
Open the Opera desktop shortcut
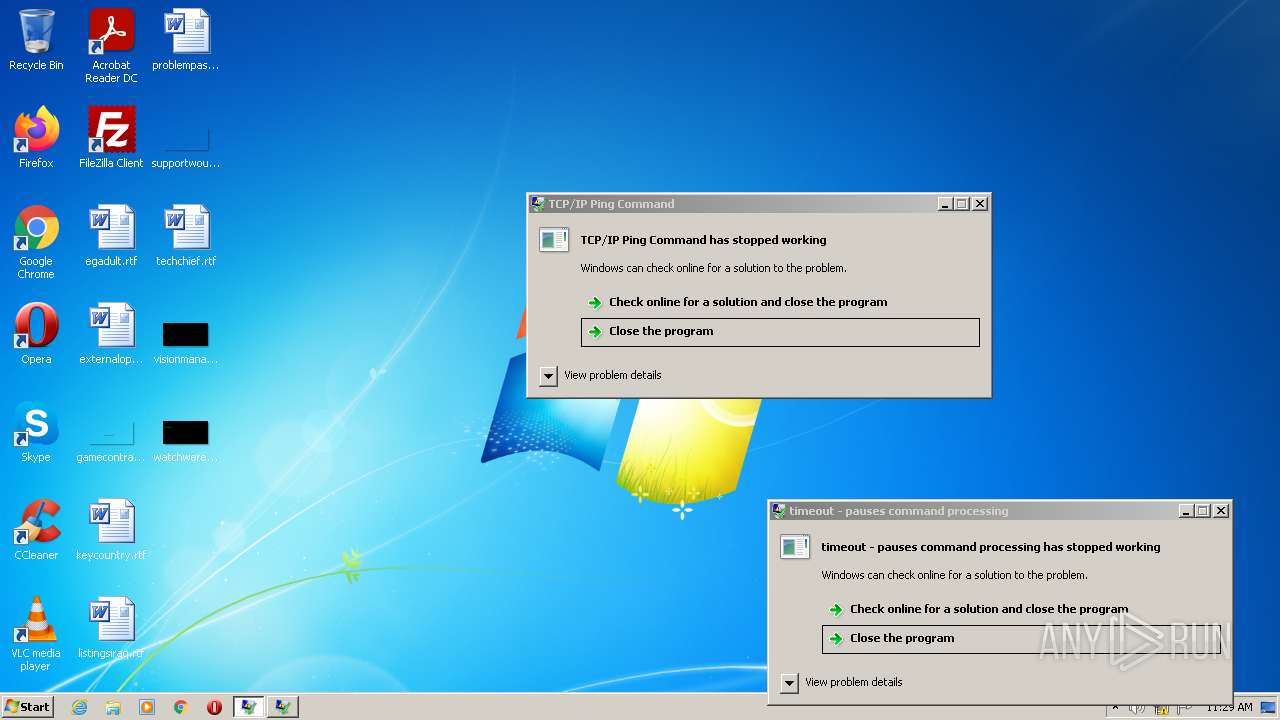36,334
